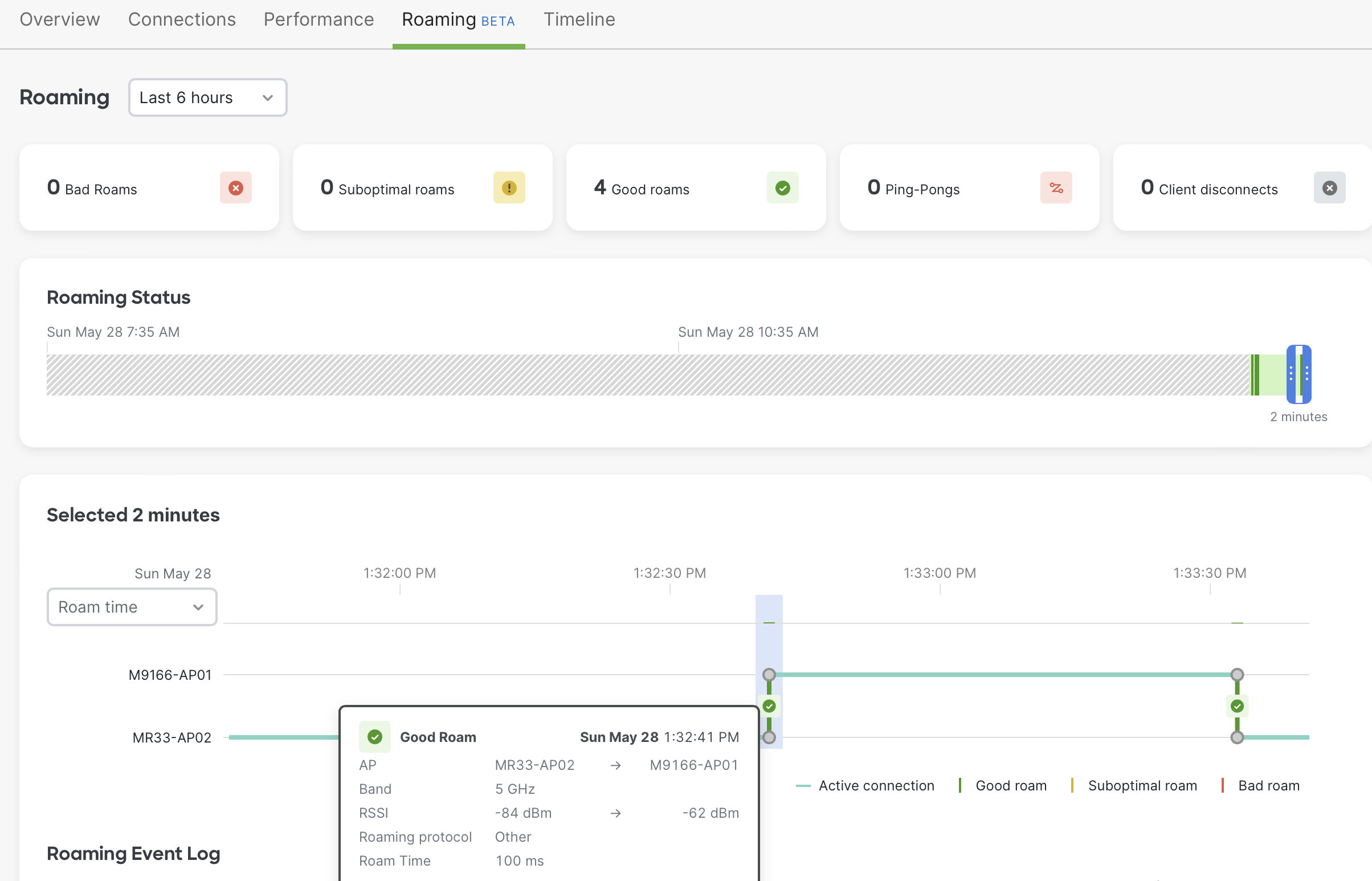This screenshot has width=1372, height=881.
Task: Click the Roaming Event Log heading
Action: pos(133,854)
